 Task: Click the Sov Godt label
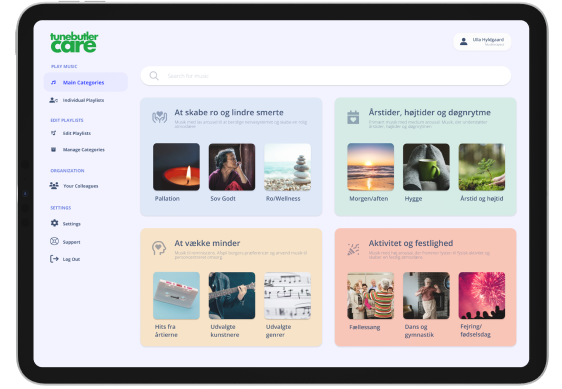(x=223, y=198)
